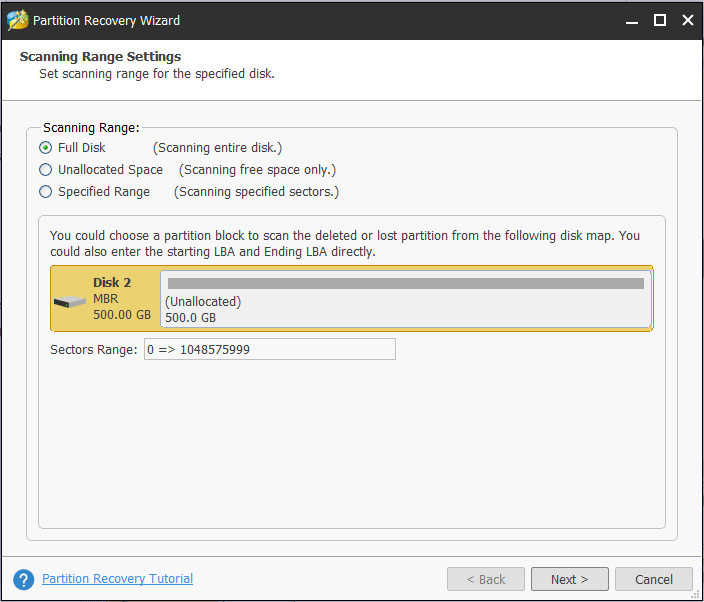Viewport: 704px width, 602px height.
Task: Select the Disk 2 MBR label panel
Action: tap(106, 299)
